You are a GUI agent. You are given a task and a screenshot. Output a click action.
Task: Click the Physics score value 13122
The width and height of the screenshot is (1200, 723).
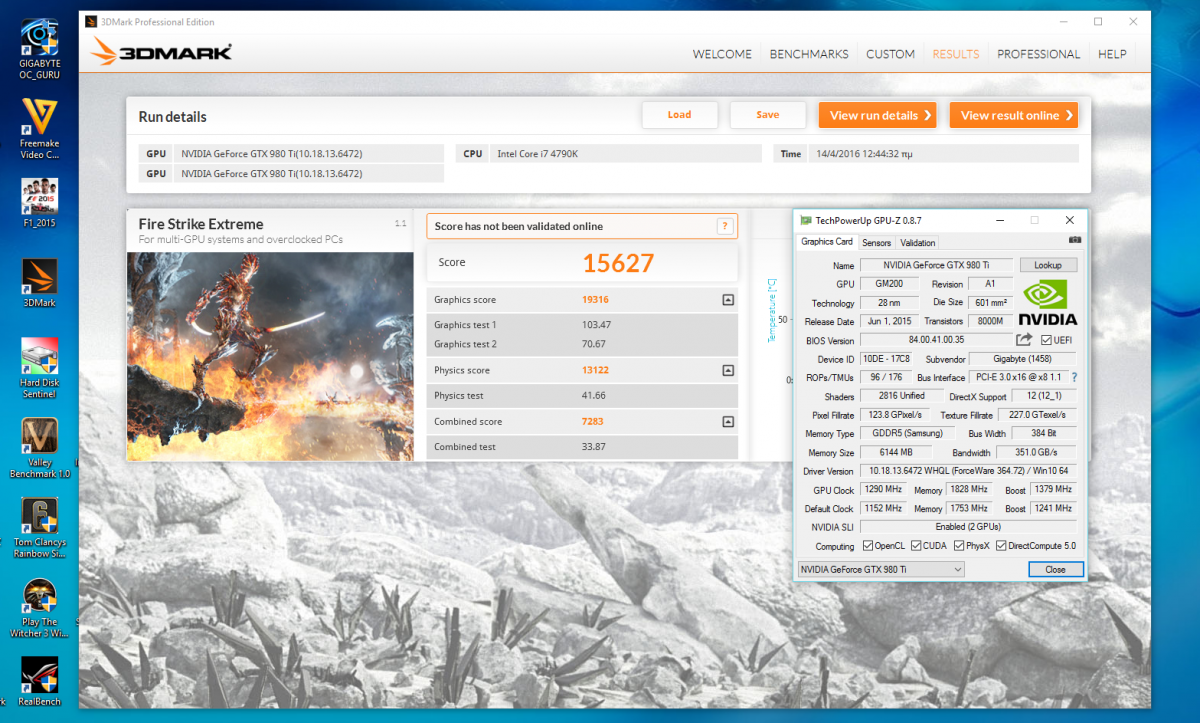596,371
